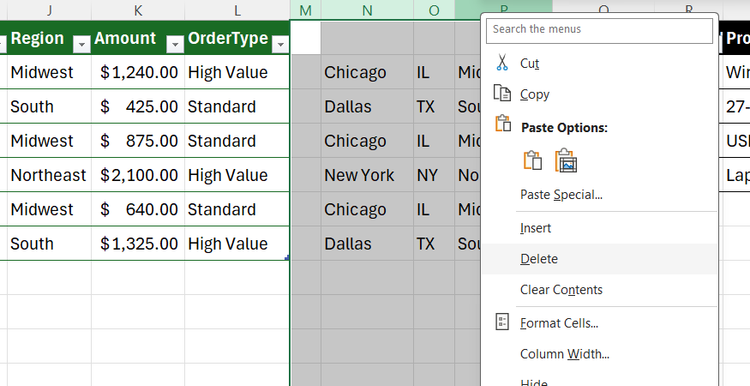Open the Region column filter dropdown
Viewport: 750px width, 386px height.
[81, 44]
